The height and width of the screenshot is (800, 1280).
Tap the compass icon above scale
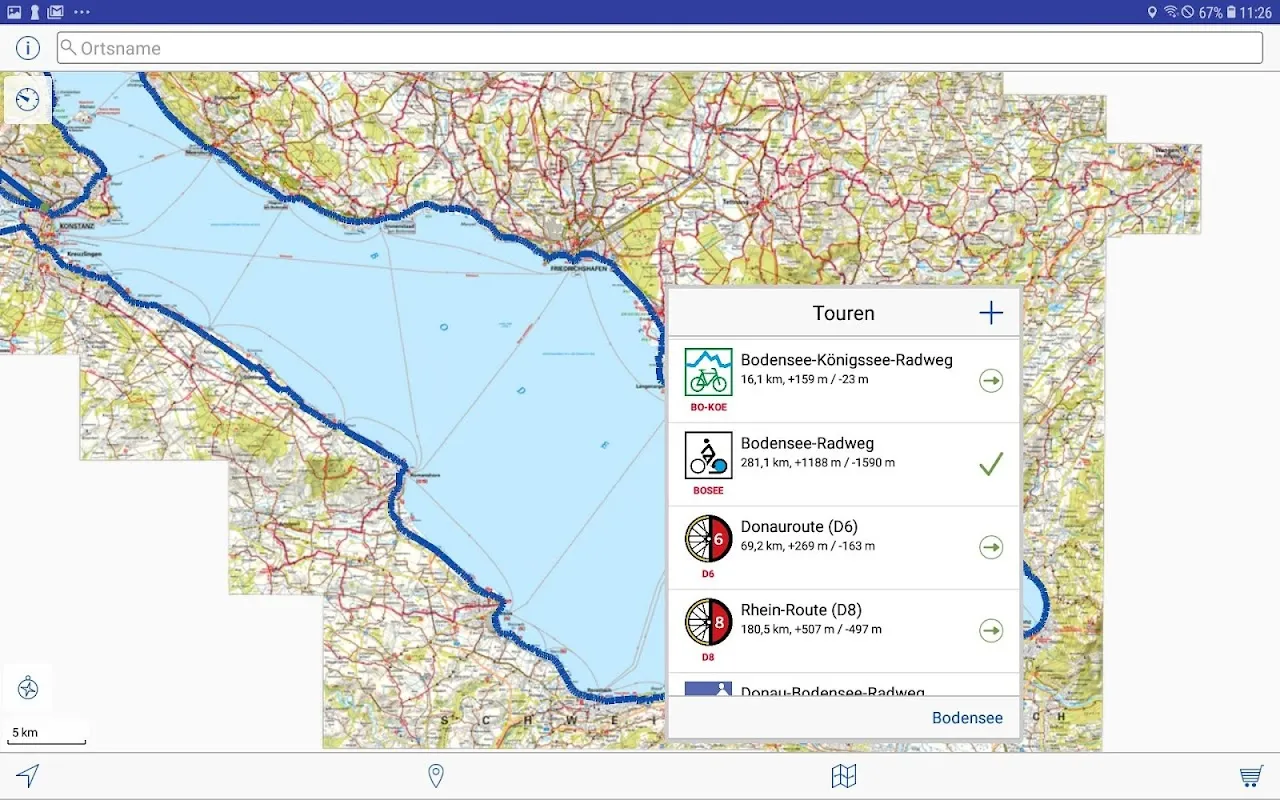(x=28, y=688)
